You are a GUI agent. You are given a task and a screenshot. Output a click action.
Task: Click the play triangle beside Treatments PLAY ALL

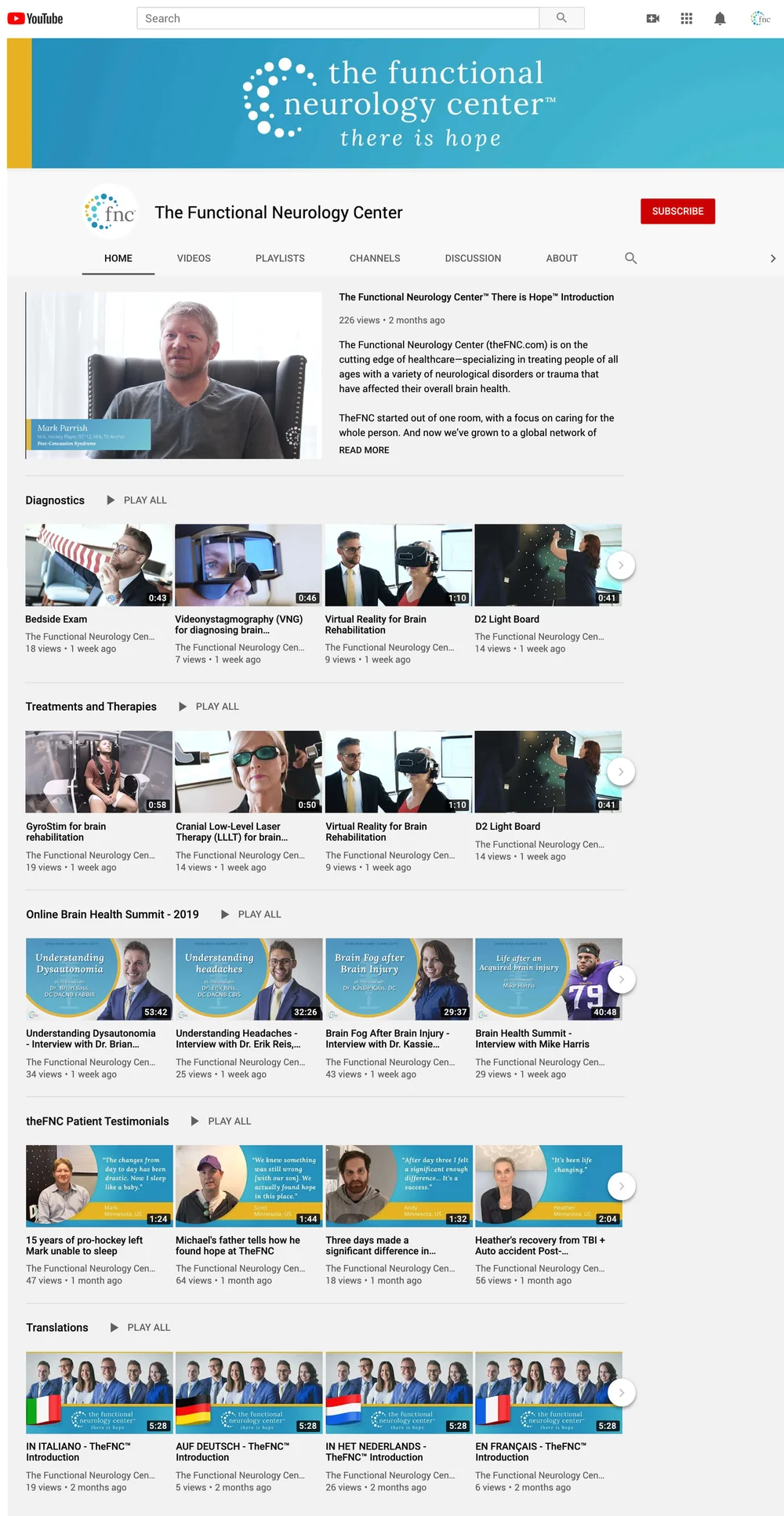[x=183, y=707]
